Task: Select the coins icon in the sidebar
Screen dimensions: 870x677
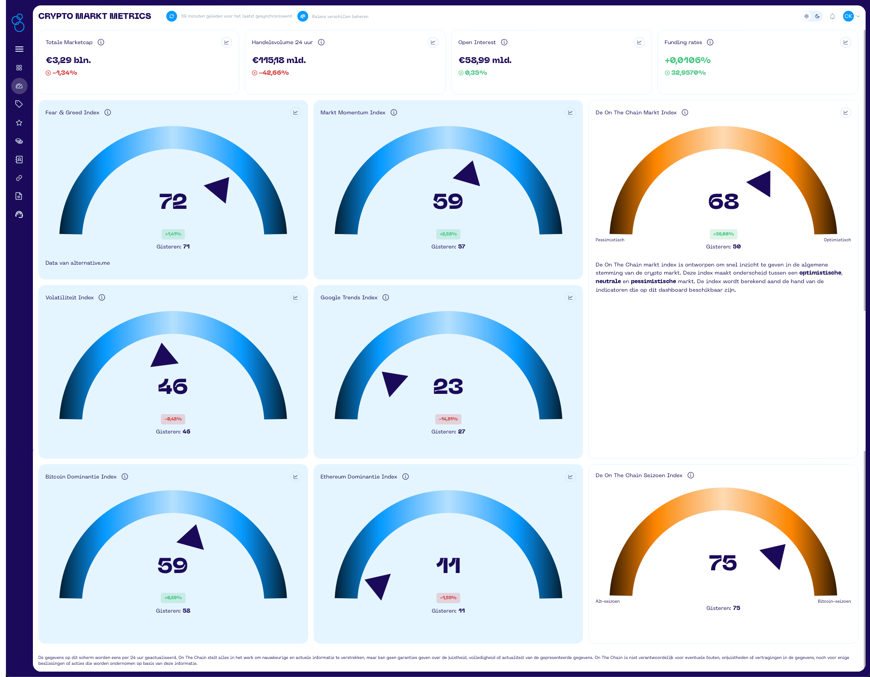Action: pos(18,140)
